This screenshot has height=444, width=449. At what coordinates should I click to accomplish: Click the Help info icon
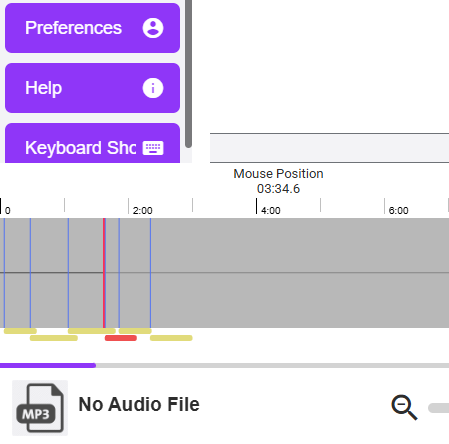[x=153, y=88]
